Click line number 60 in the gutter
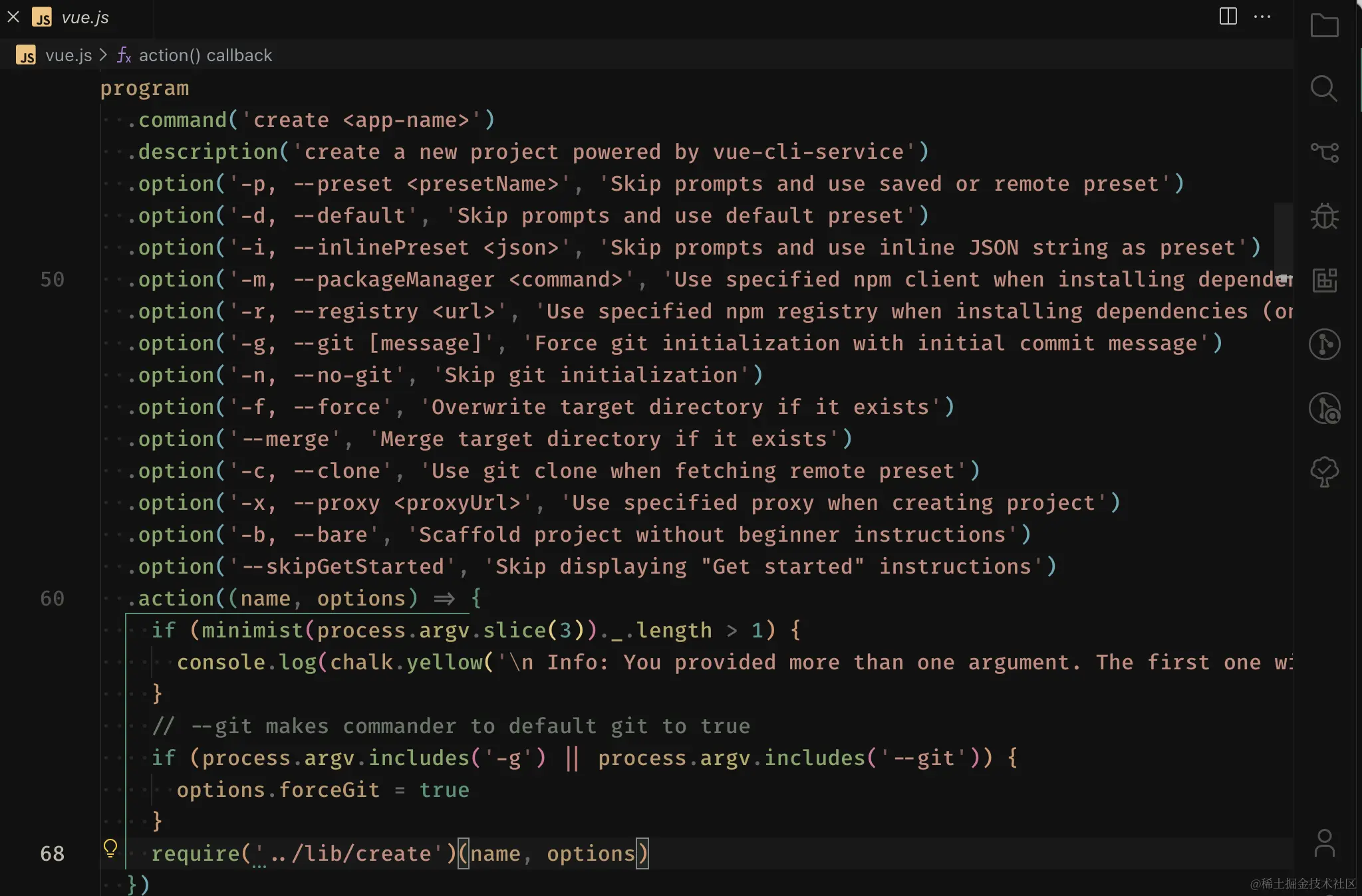This screenshot has height=896, width=1362. coord(53,598)
